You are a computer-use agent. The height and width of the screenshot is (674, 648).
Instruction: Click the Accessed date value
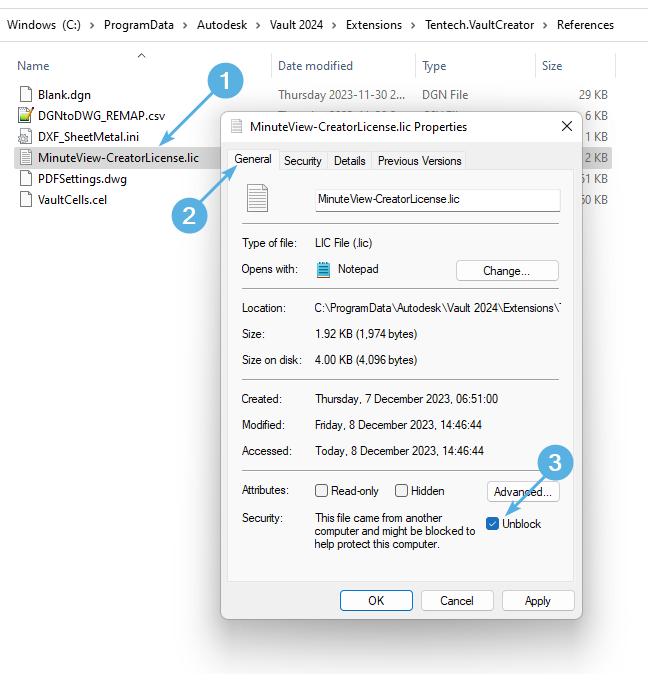click(x=399, y=451)
